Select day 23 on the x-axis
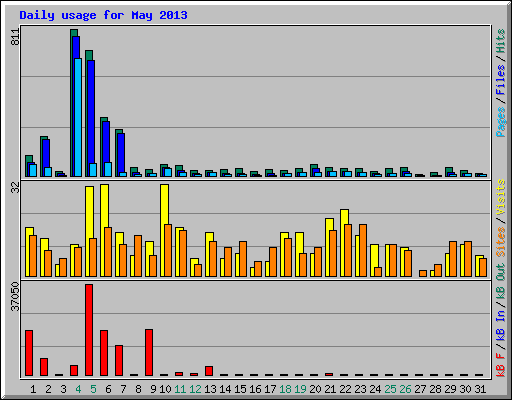The image size is (512, 400). tap(360, 389)
